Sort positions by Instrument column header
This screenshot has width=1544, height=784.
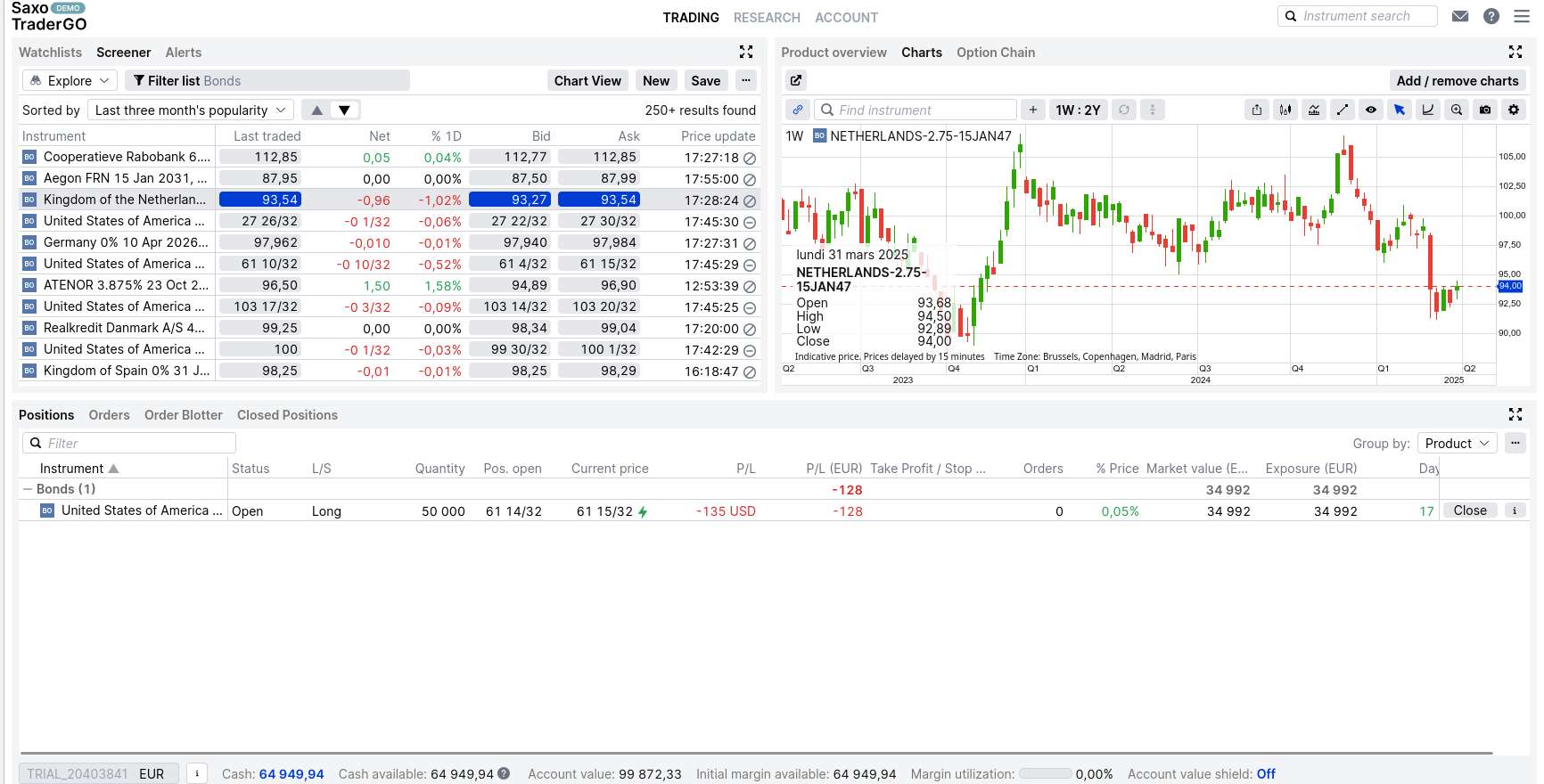(x=79, y=468)
